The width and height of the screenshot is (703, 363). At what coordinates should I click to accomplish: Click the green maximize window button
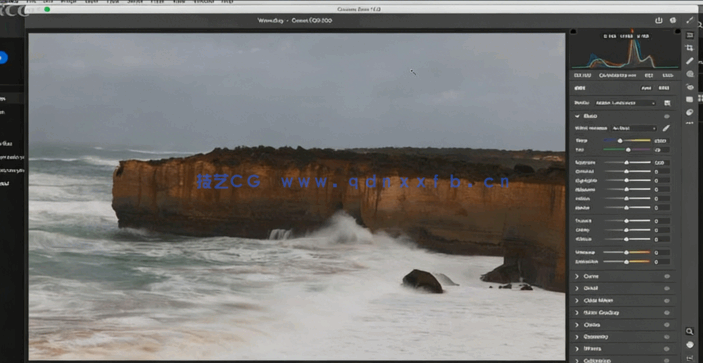(47, 9)
